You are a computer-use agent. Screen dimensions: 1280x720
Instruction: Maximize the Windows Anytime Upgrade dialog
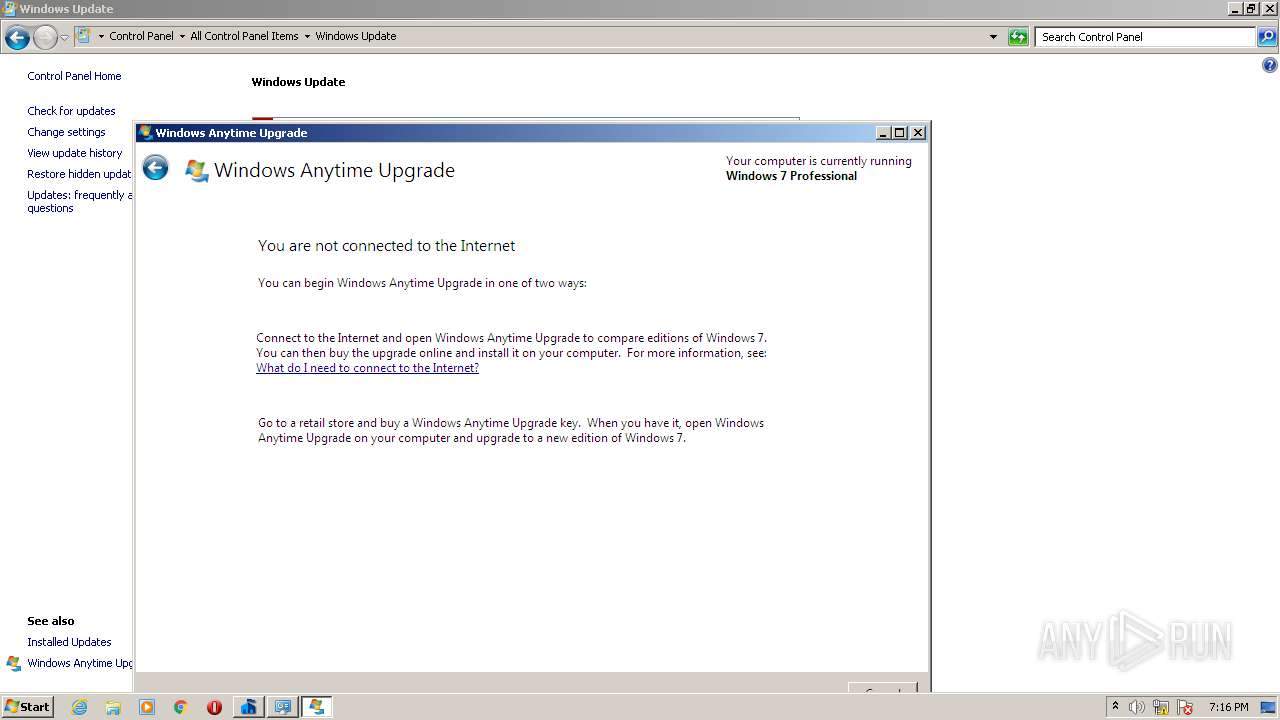tap(899, 132)
